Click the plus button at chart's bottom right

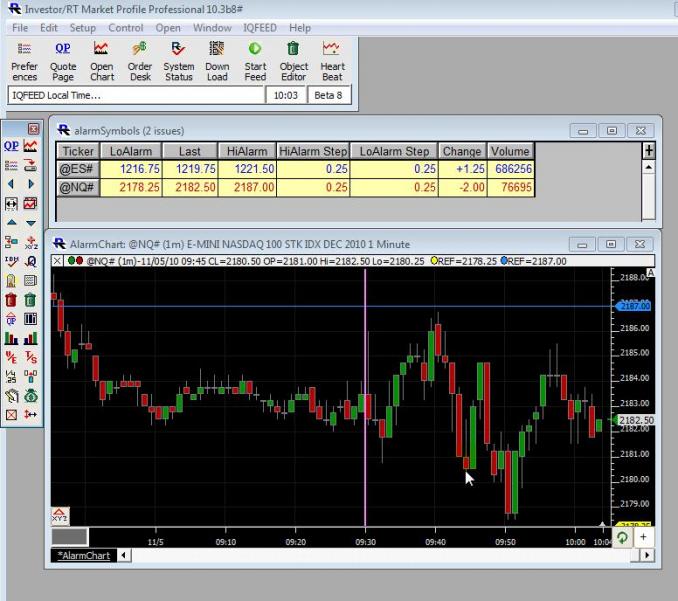pos(643,537)
